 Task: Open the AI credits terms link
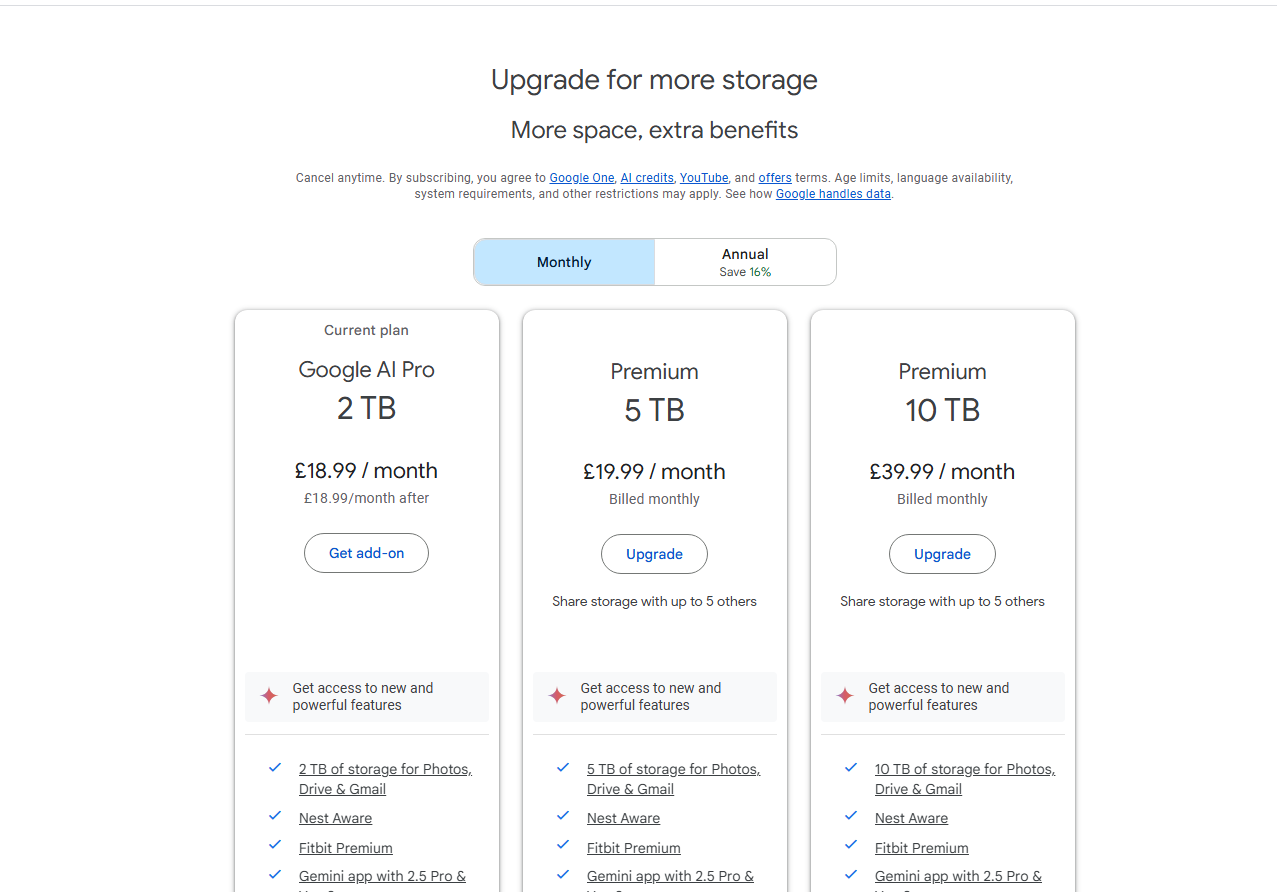(x=647, y=178)
